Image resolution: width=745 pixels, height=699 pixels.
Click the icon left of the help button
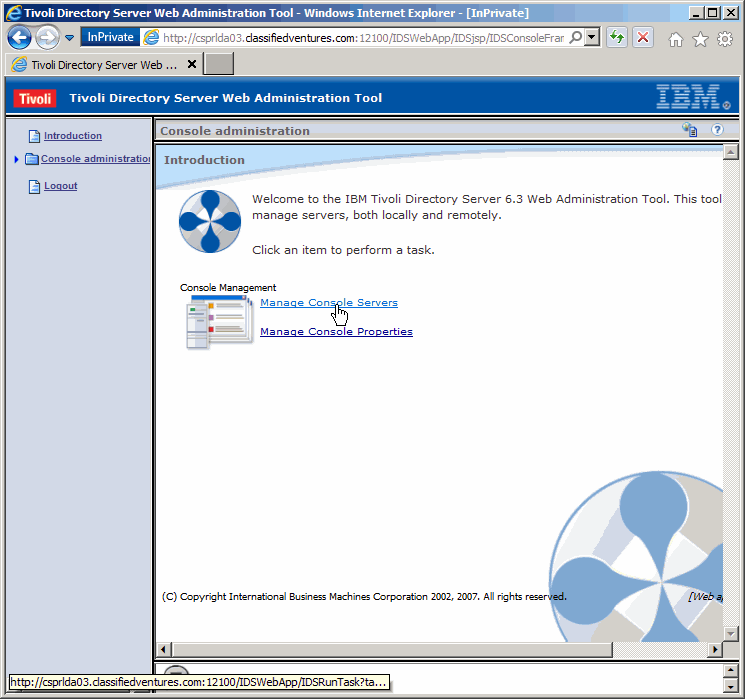point(690,130)
